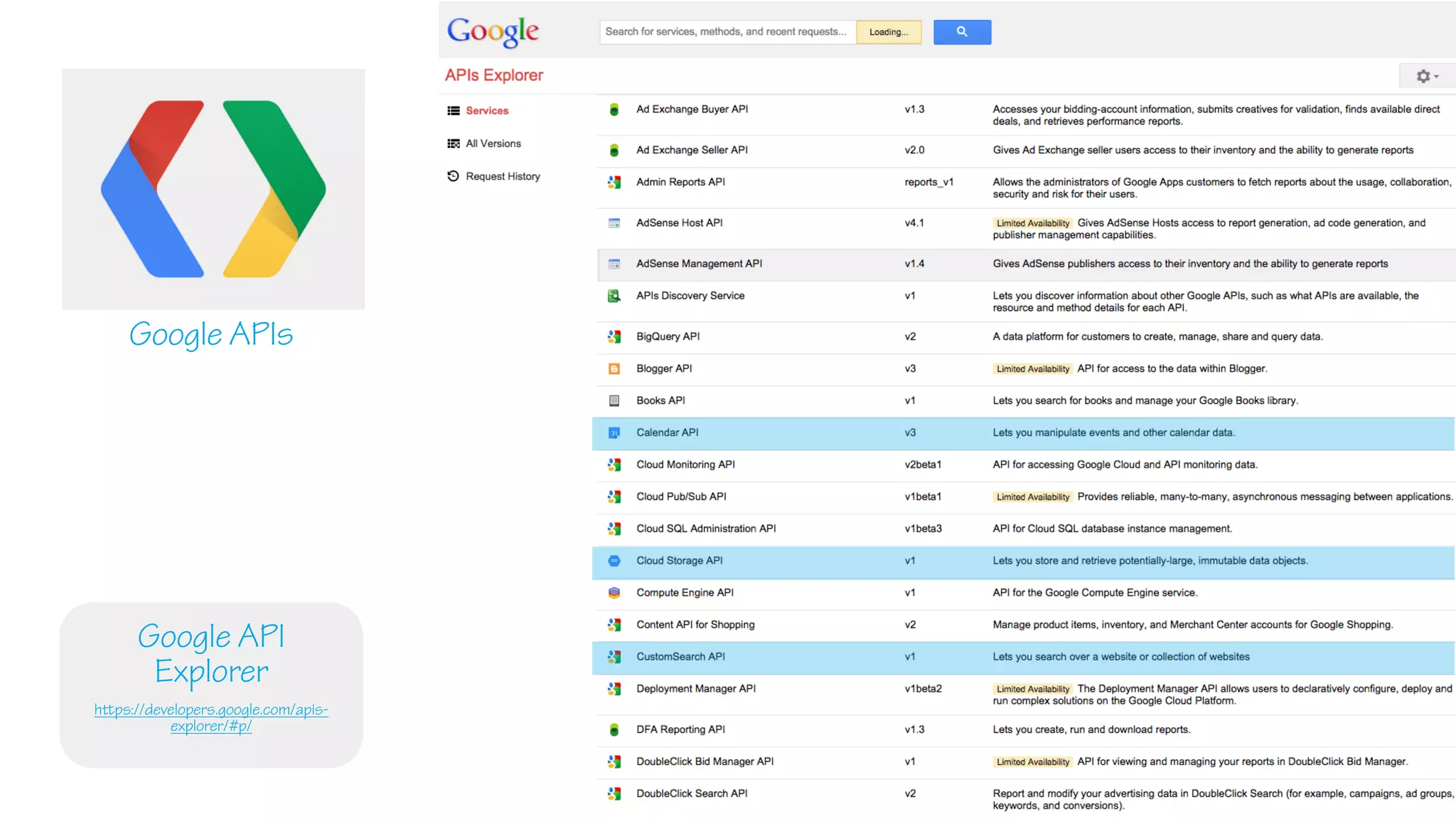This screenshot has height=819, width=1456.
Task: Click the Books API icon
Action: point(614,401)
